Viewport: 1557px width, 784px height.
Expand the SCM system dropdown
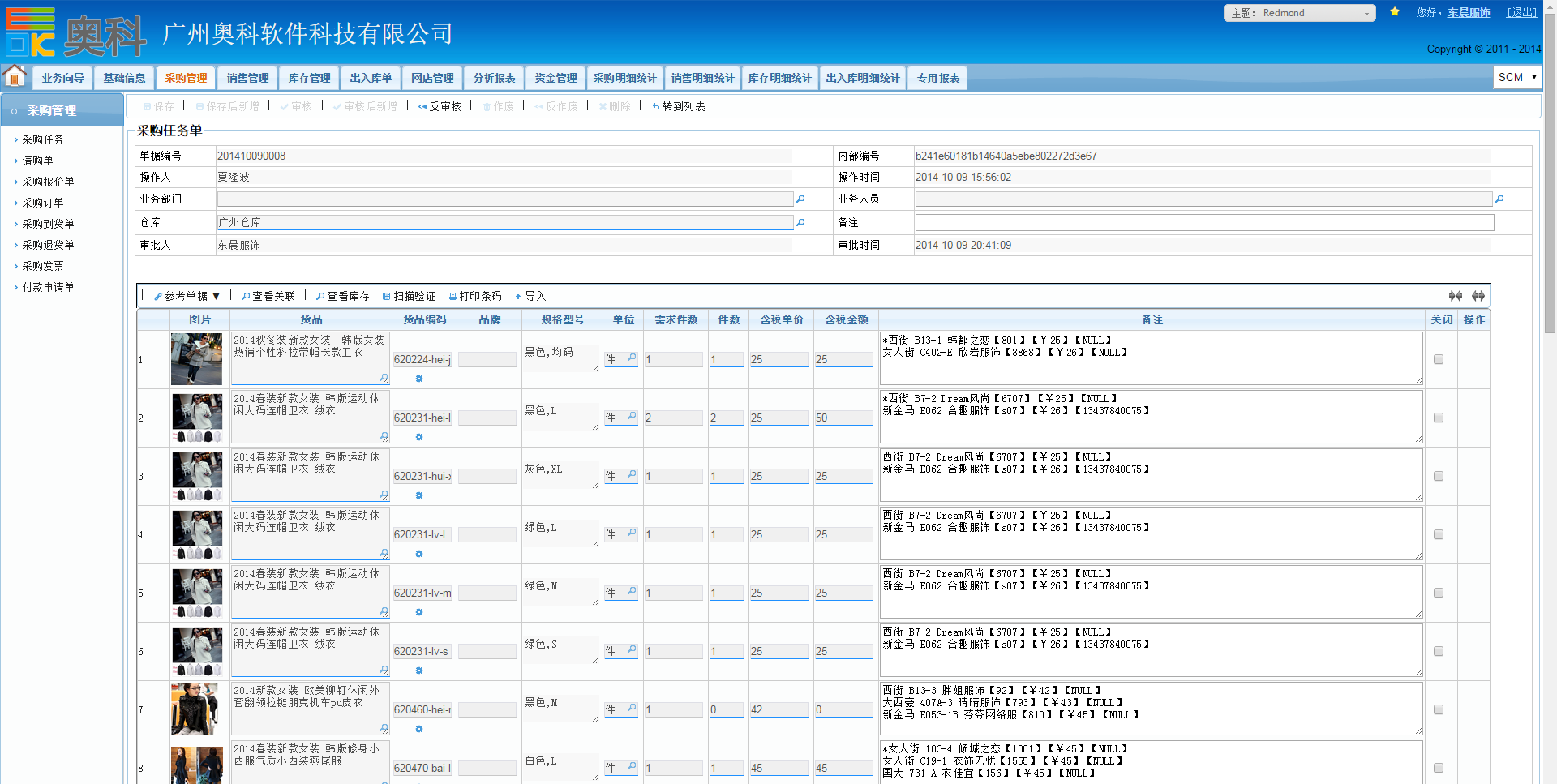(1516, 77)
